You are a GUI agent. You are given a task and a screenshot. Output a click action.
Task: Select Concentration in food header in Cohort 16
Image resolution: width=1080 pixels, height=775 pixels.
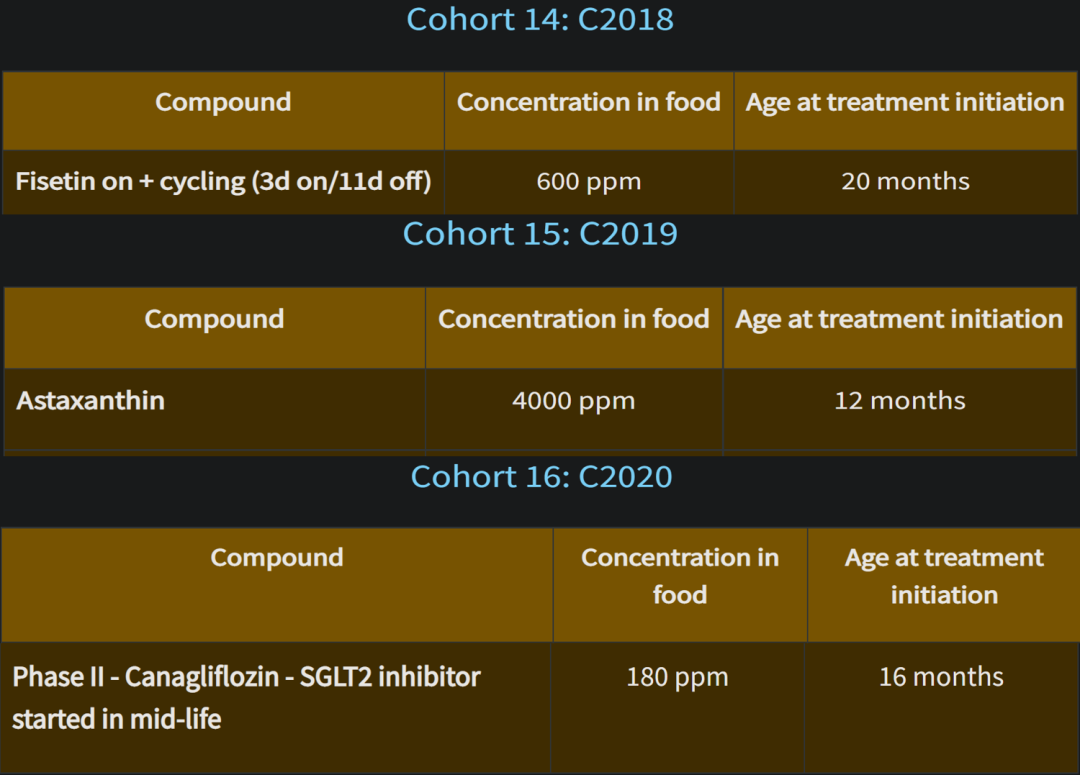pos(680,586)
